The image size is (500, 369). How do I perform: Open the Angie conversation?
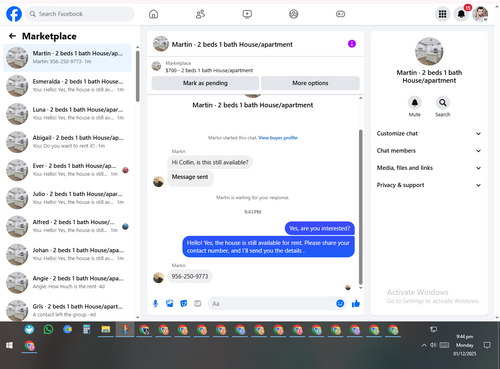point(67,282)
